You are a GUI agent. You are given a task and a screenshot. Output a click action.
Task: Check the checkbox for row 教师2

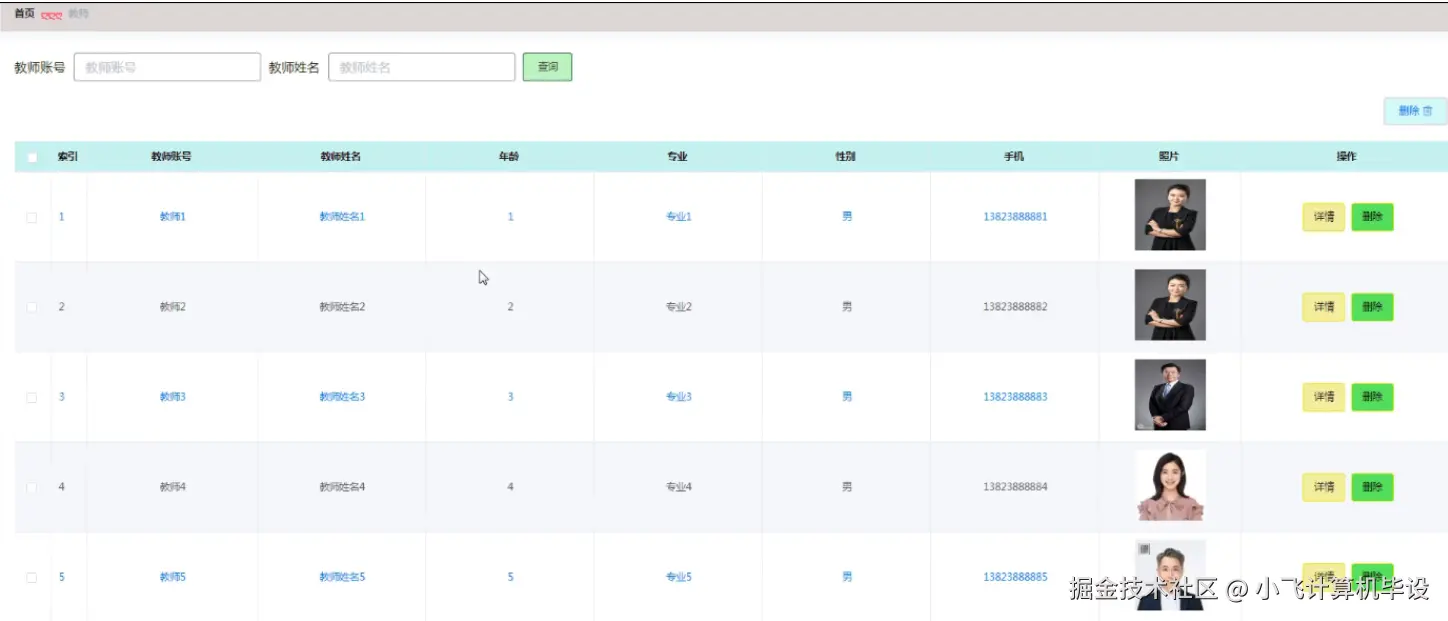[32, 307]
